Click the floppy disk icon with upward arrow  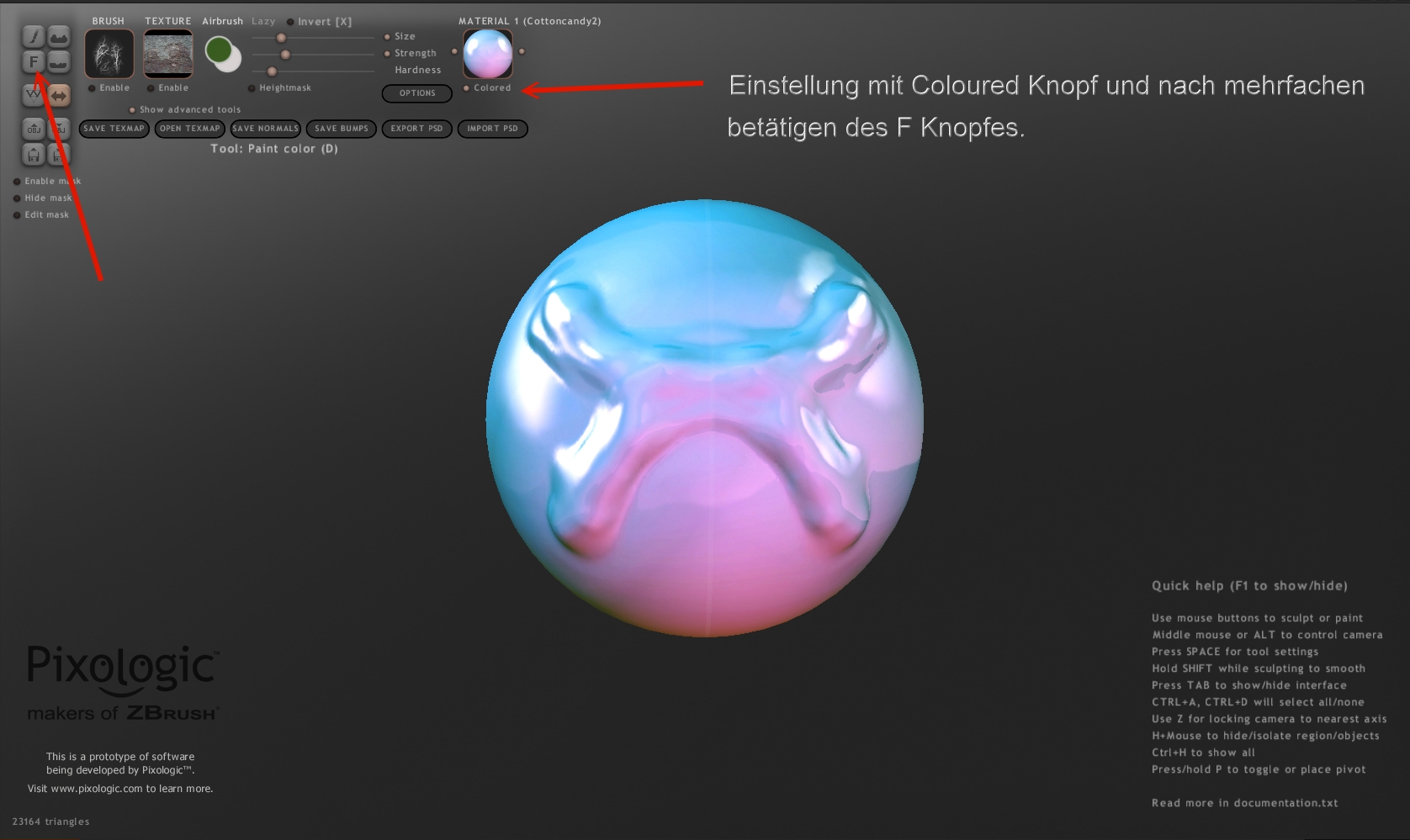coord(33,154)
